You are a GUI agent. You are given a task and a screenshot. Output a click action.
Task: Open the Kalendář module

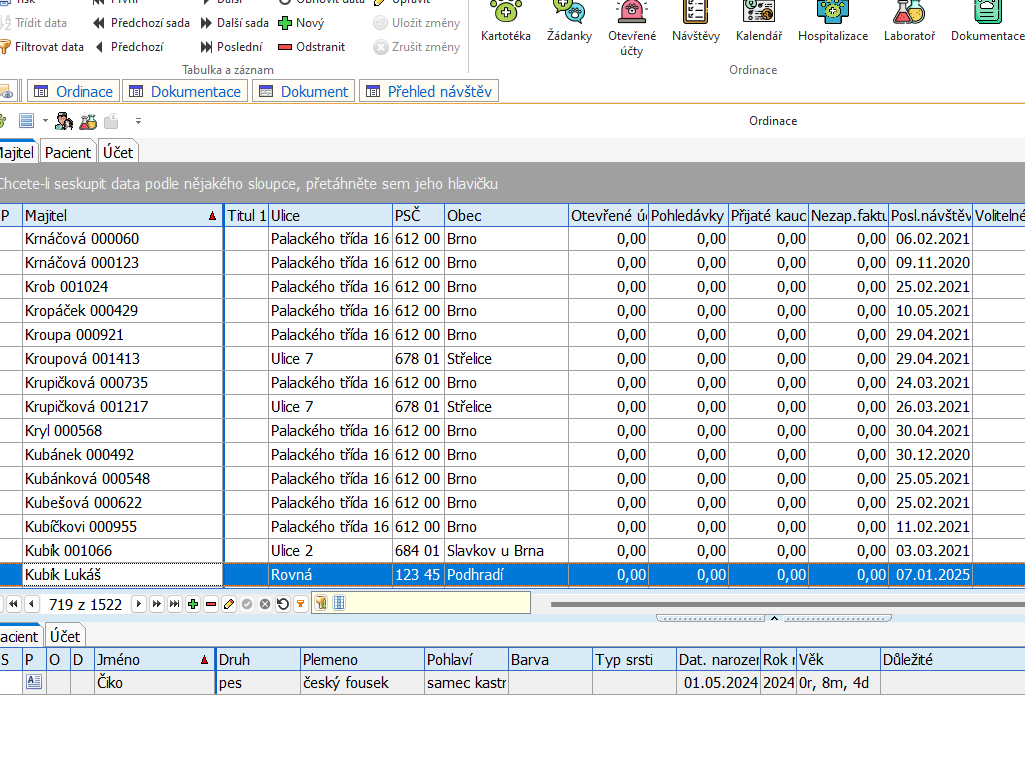(758, 23)
